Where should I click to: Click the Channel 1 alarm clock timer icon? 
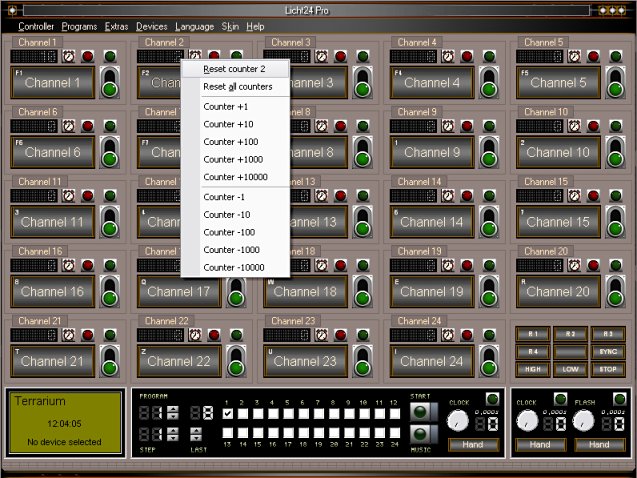69,57
